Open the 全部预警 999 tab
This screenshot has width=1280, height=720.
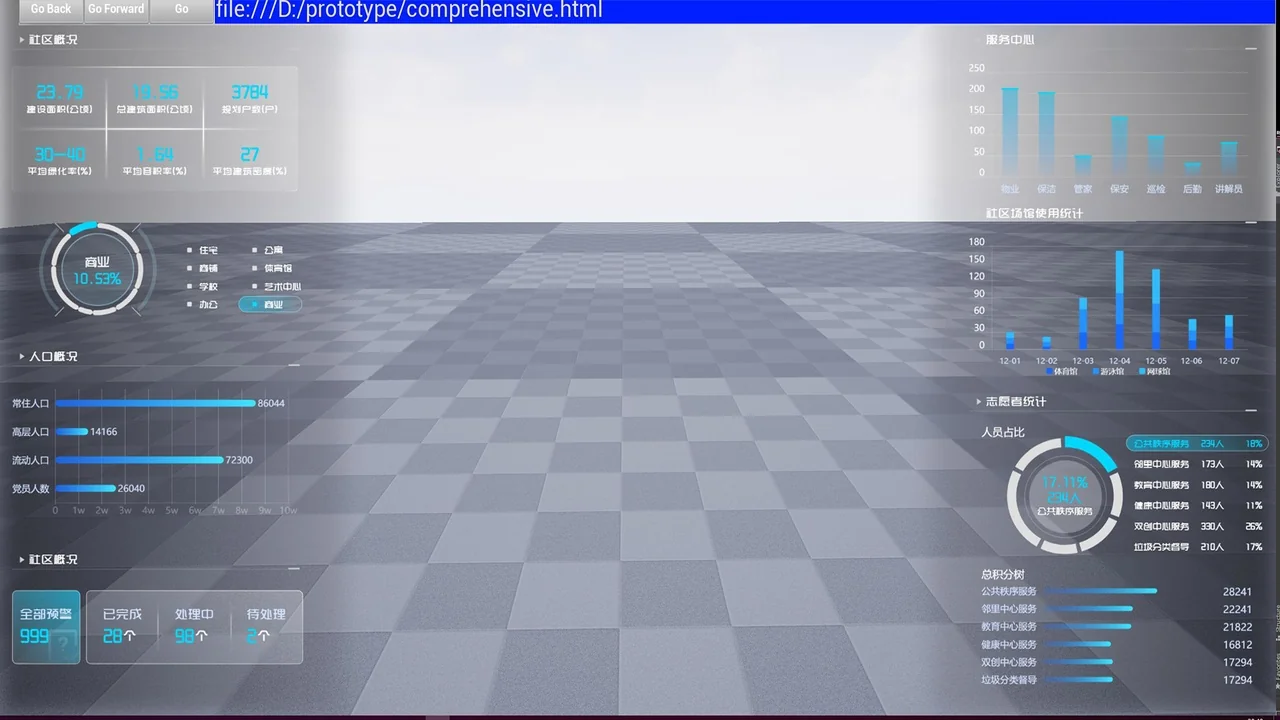pos(46,627)
